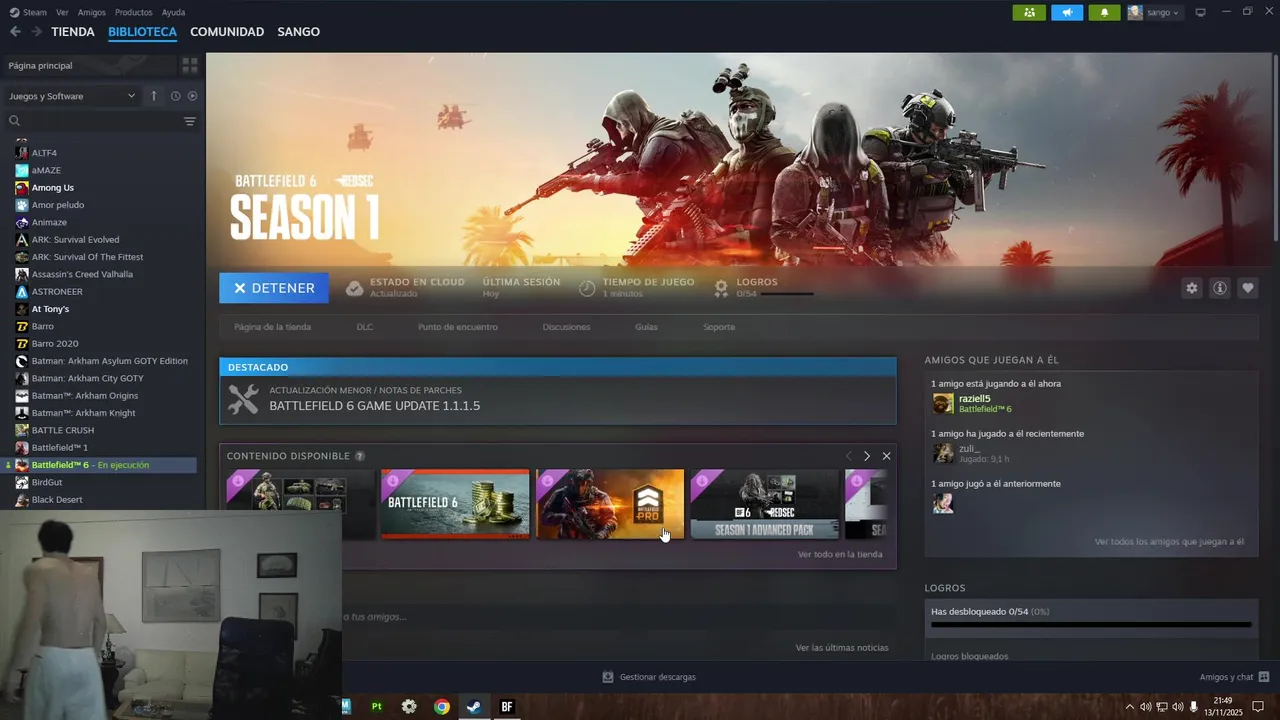Open the DLC tab link
The width and height of the screenshot is (1280, 720).
click(365, 327)
